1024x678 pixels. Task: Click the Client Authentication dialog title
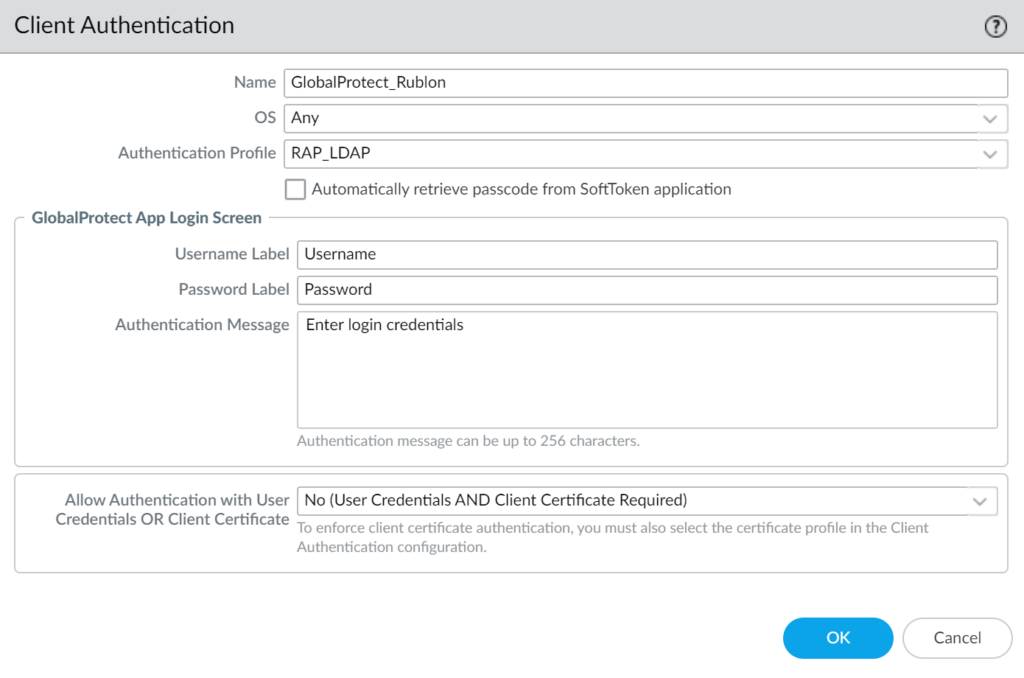(x=124, y=25)
